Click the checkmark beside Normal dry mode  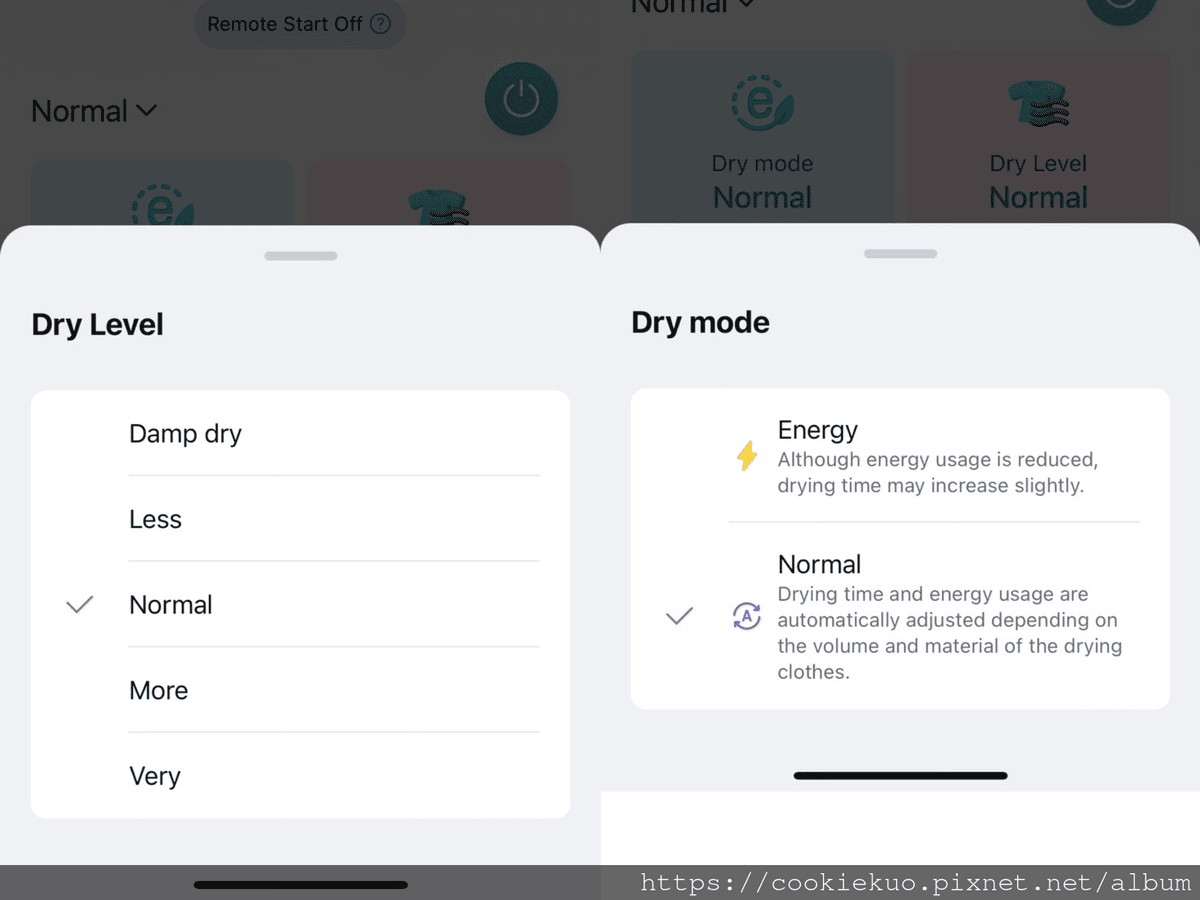click(679, 617)
